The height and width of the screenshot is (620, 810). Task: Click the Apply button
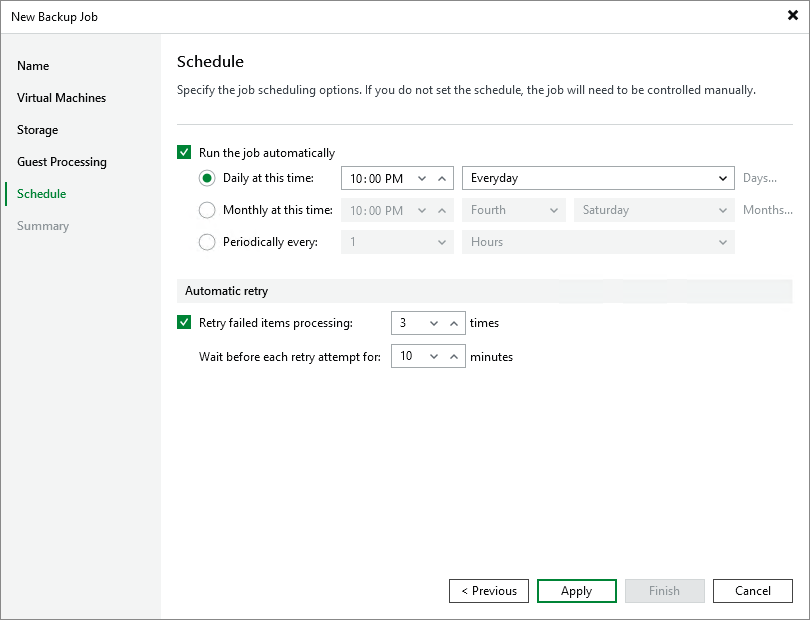[576, 591]
